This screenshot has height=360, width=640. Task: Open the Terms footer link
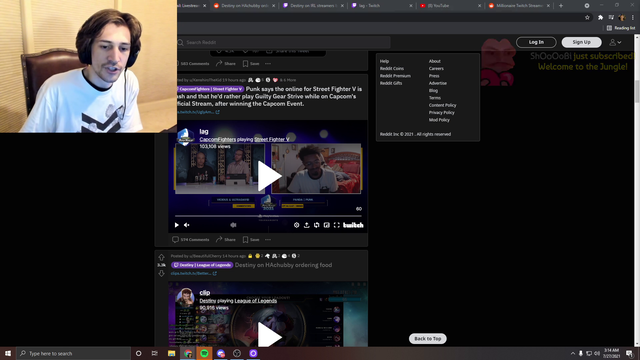click(435, 98)
